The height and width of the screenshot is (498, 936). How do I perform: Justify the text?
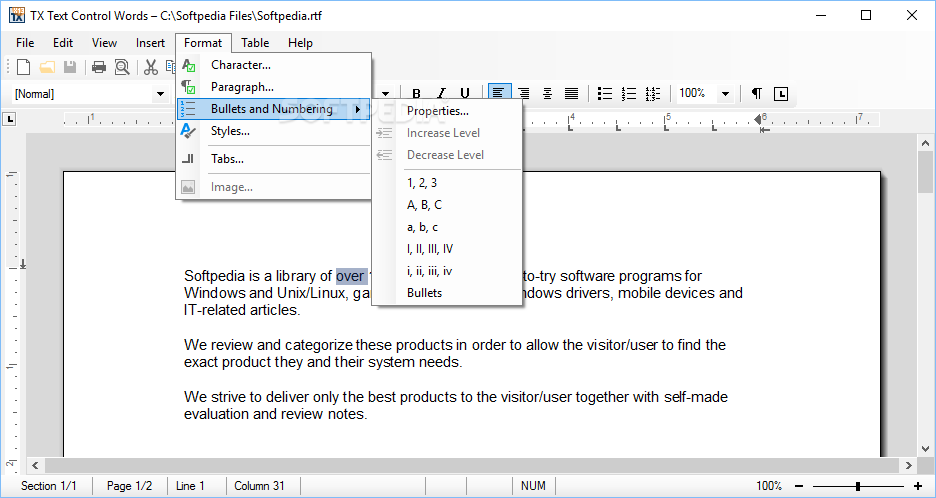[571, 94]
